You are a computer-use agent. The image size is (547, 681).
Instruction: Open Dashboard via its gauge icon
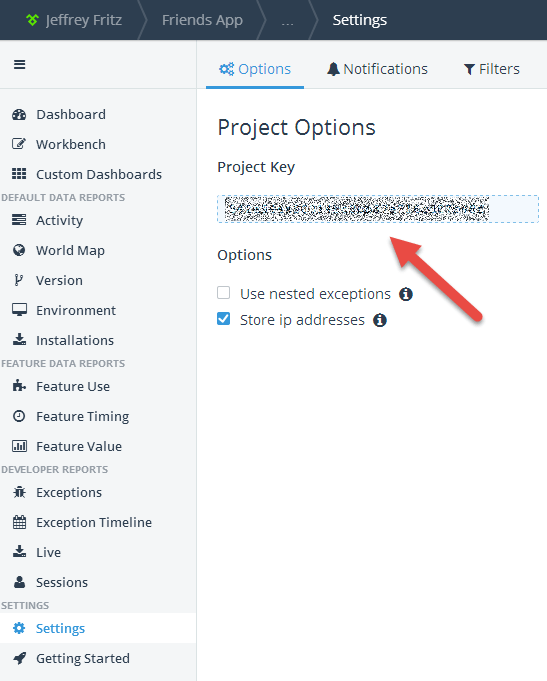pyautogui.click(x=19, y=115)
